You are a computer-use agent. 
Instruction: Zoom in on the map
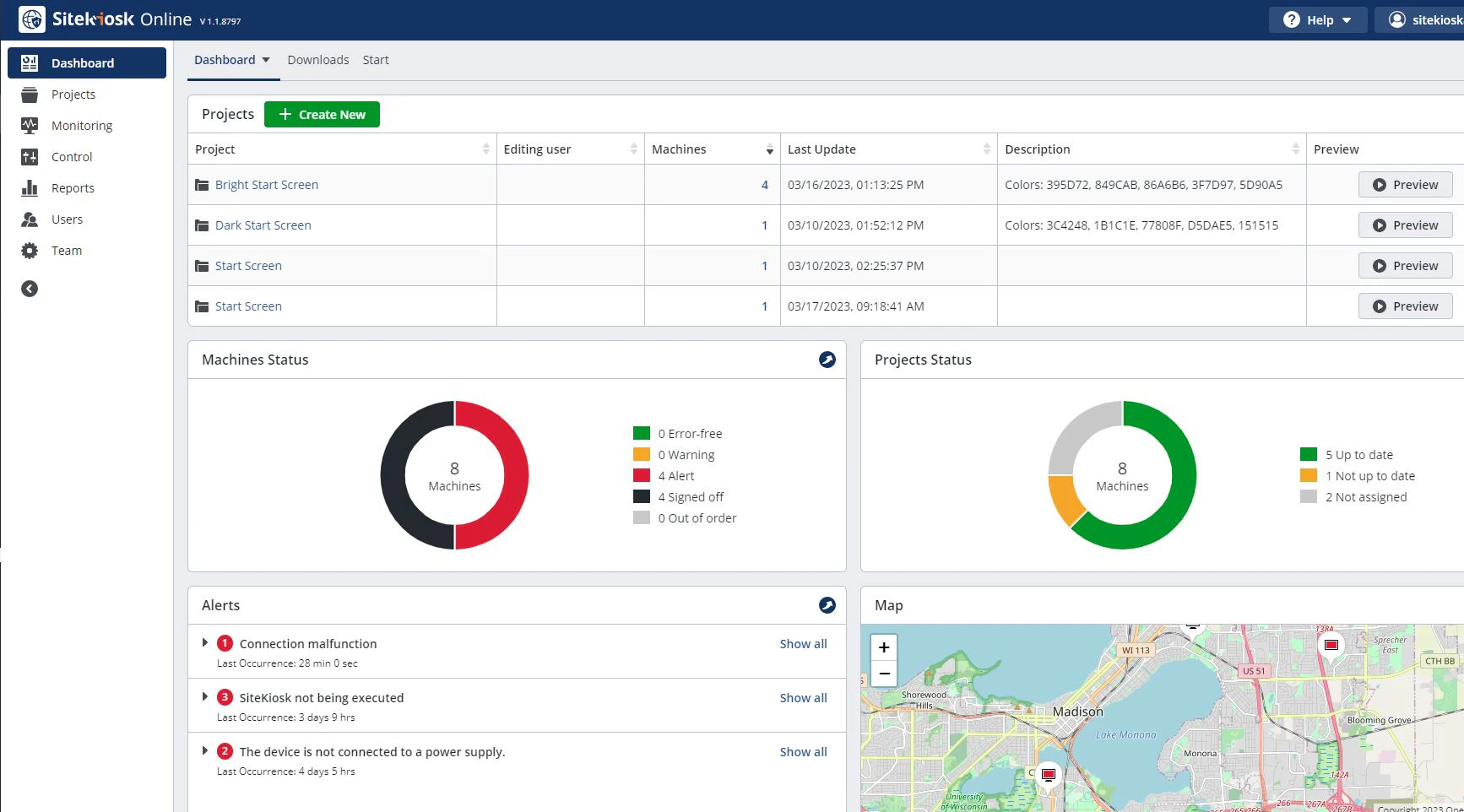coord(884,647)
